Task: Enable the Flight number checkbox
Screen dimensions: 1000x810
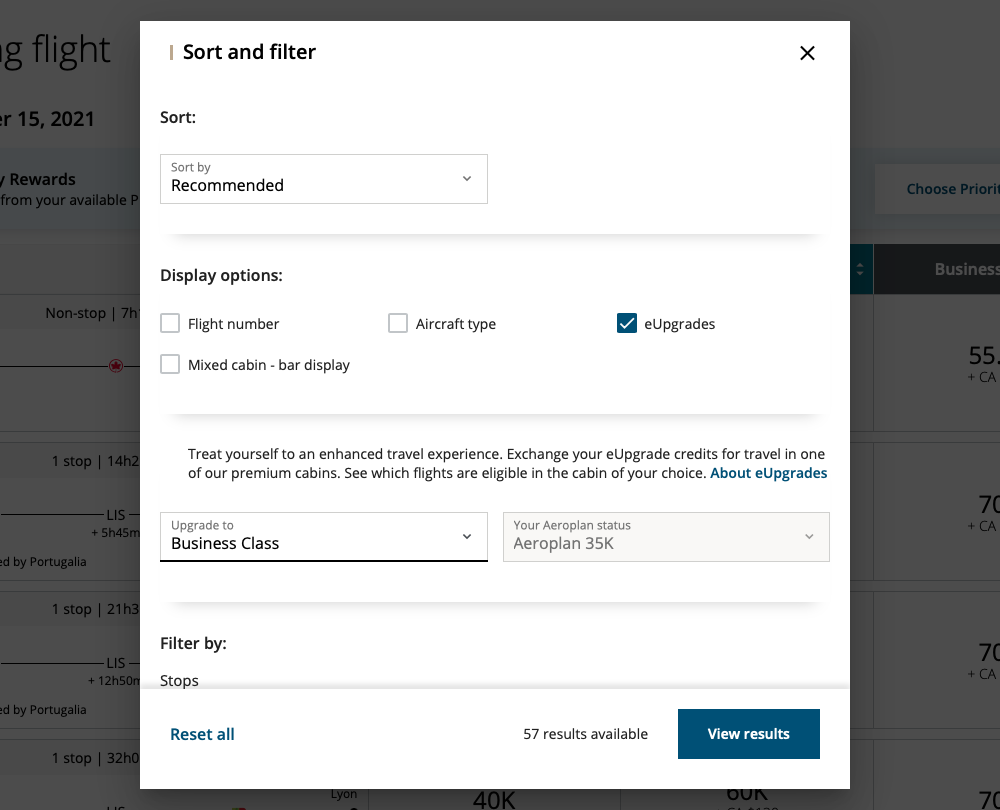Action: pyautogui.click(x=170, y=323)
